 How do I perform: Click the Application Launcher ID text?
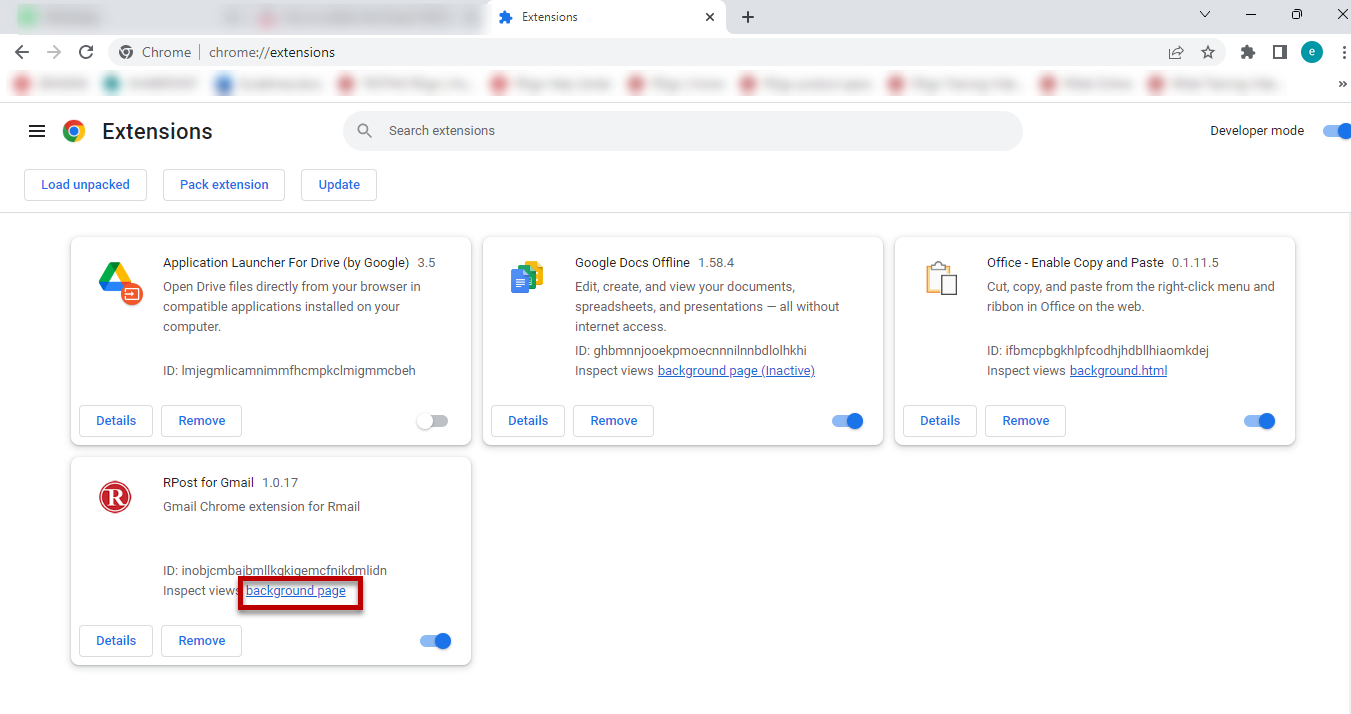pyautogui.click(x=289, y=371)
